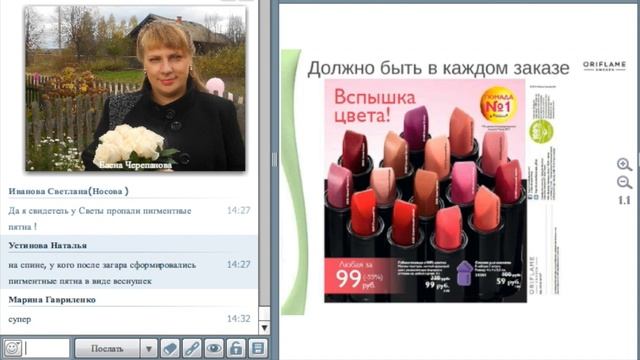The width and height of the screenshot is (640, 360).
Task: Click message 'супер' in chat
Action: pyautogui.click(x=20, y=319)
